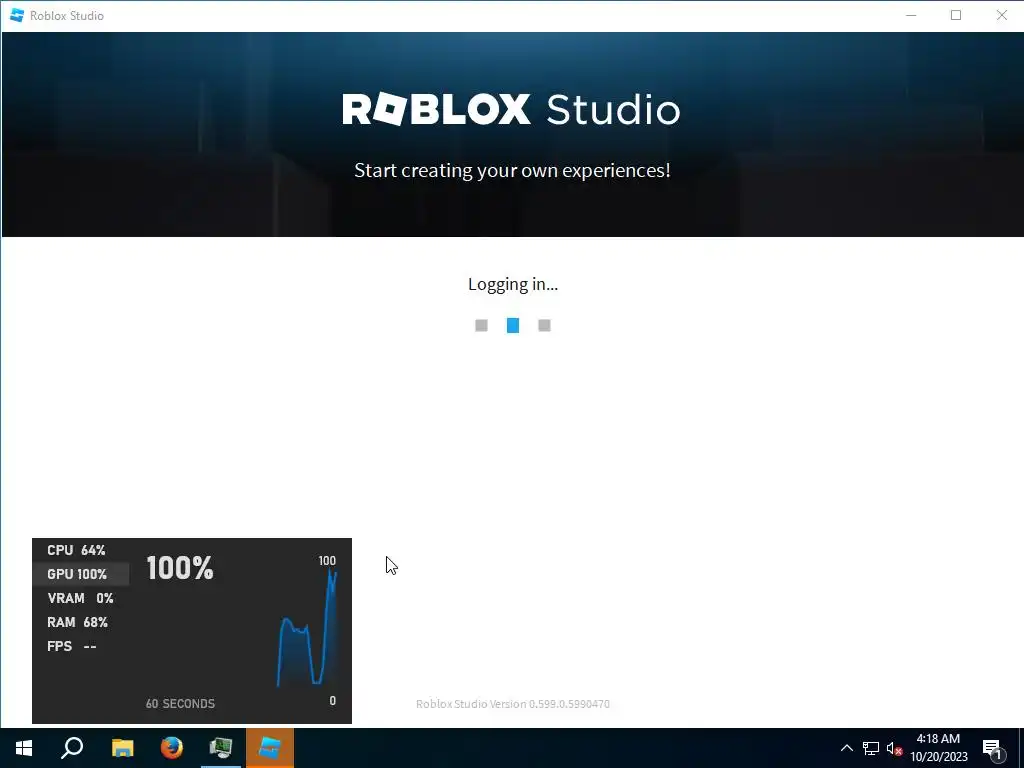Screen dimensions: 1024x768
Task: Click the Roblox Studio version text
Action: pos(513,704)
